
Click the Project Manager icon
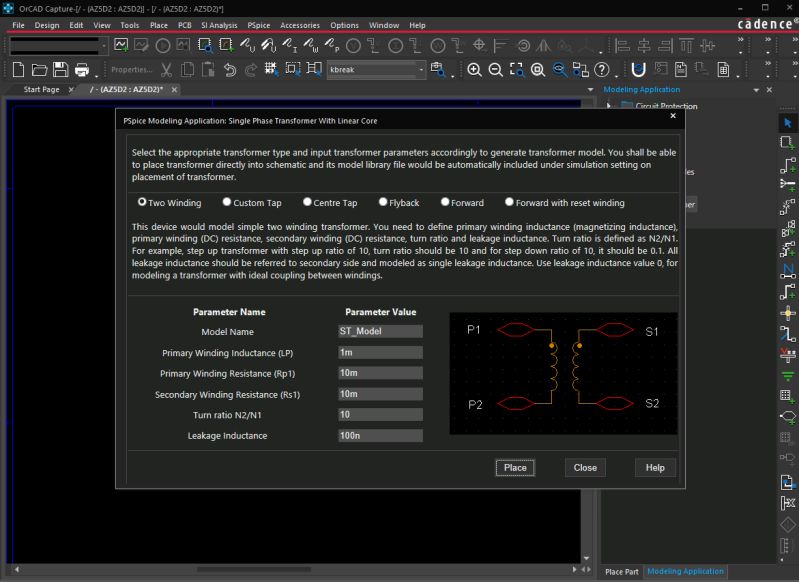[580, 69]
